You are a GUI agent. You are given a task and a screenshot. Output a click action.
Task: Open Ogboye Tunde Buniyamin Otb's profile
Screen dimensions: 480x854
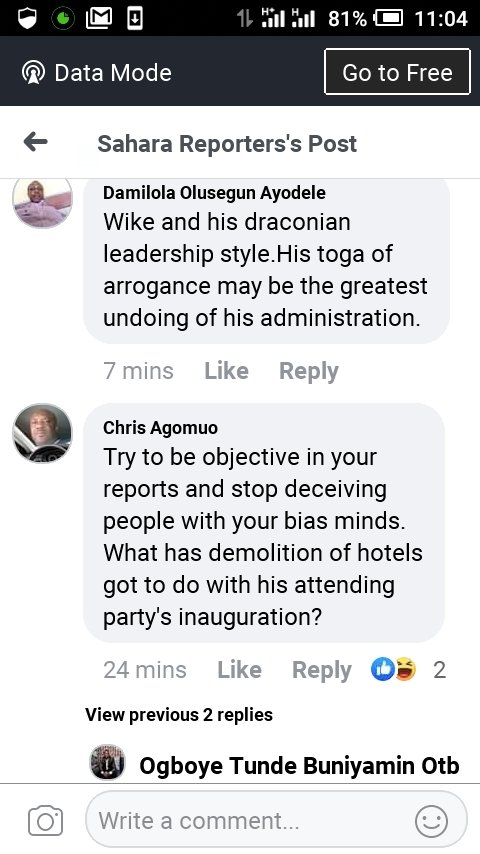(x=299, y=765)
